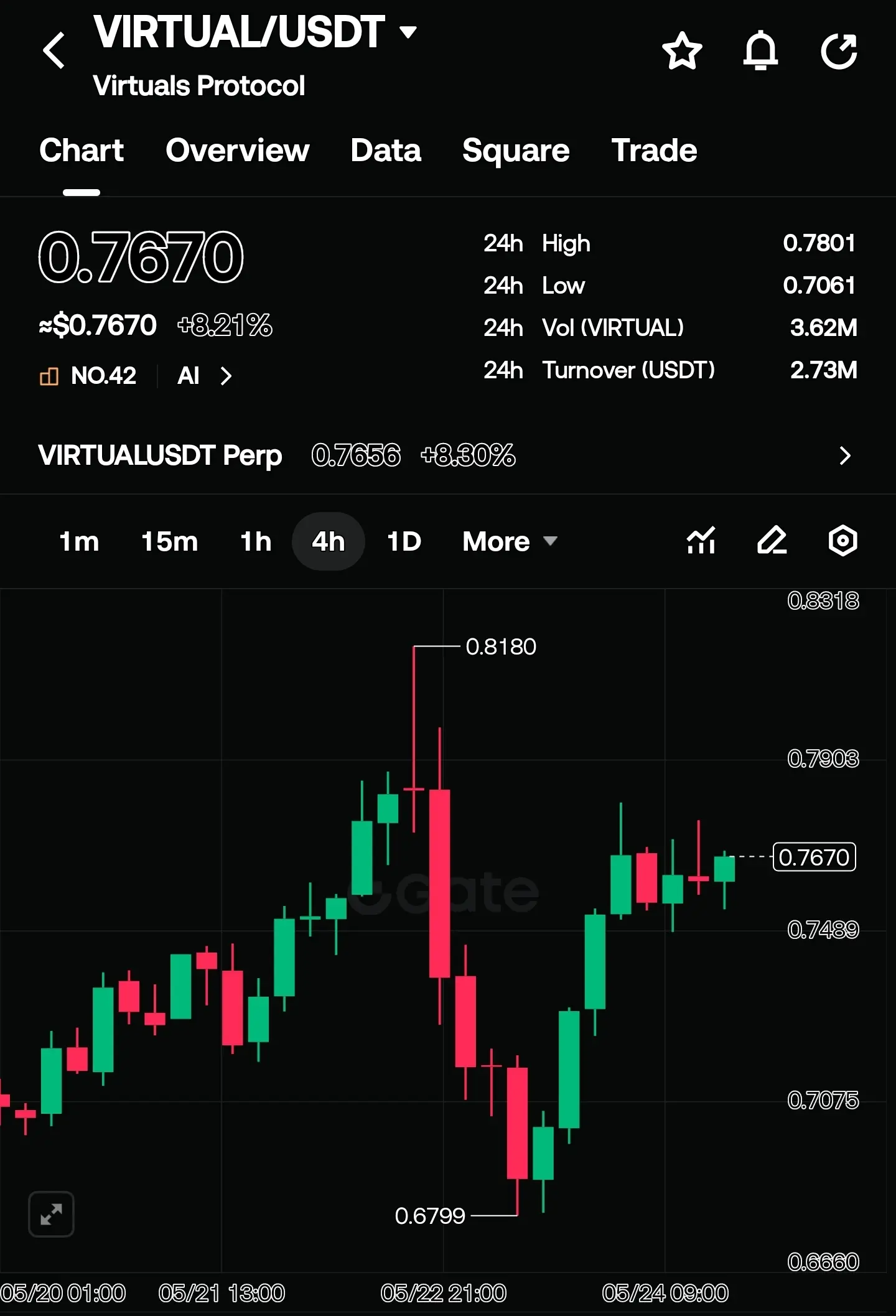Tap the 24h Turnover value 2.73M
Image resolution: width=896 pixels, height=1316 pixels.
[x=824, y=370]
